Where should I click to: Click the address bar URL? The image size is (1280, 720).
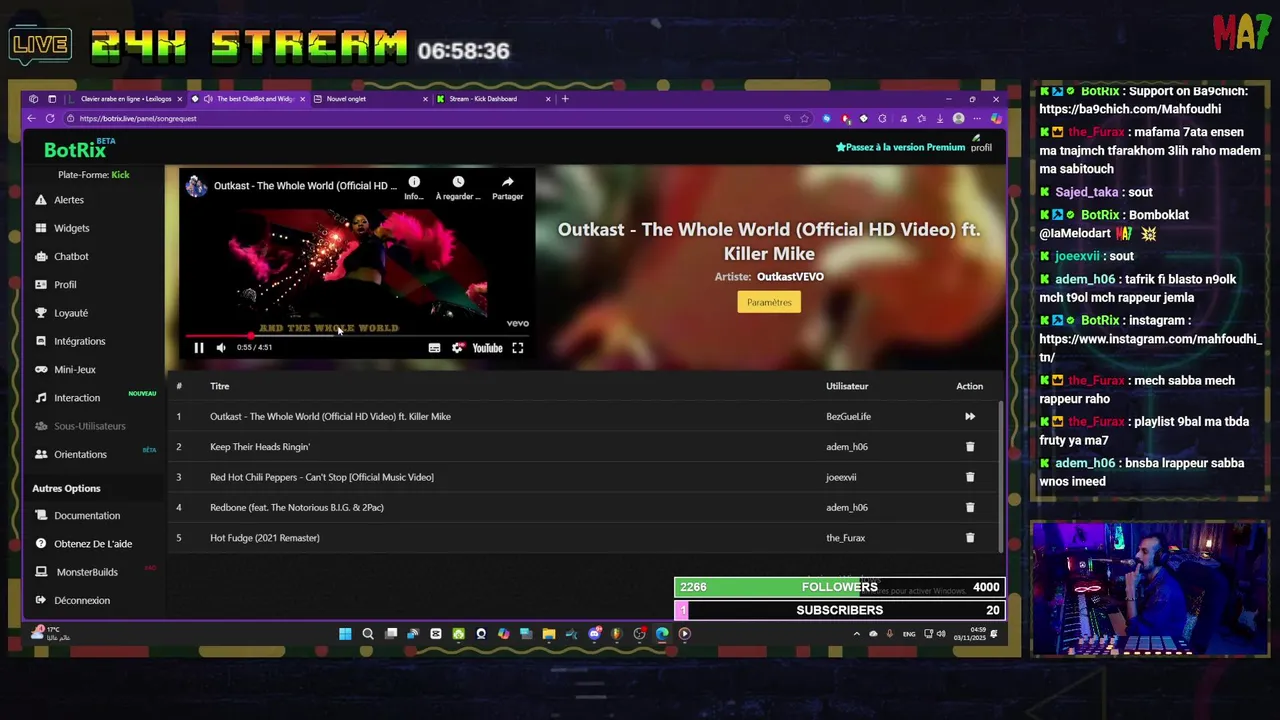tap(138, 119)
